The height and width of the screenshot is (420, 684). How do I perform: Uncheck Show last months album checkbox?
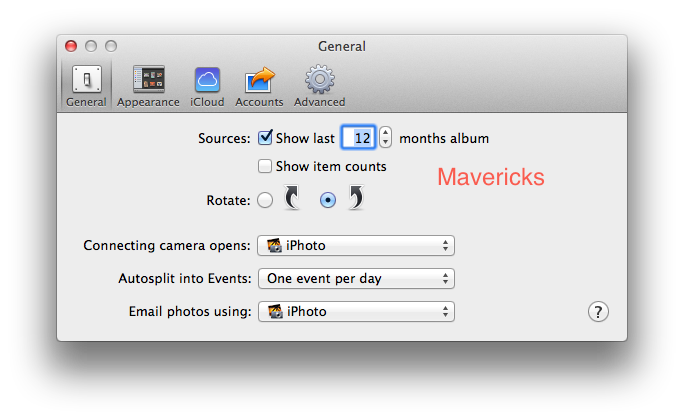[265, 138]
